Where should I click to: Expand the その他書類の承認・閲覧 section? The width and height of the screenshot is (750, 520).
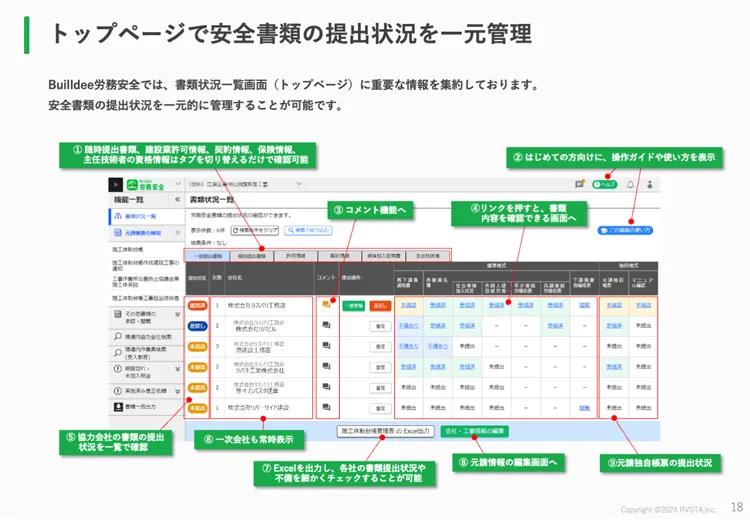tap(177, 315)
